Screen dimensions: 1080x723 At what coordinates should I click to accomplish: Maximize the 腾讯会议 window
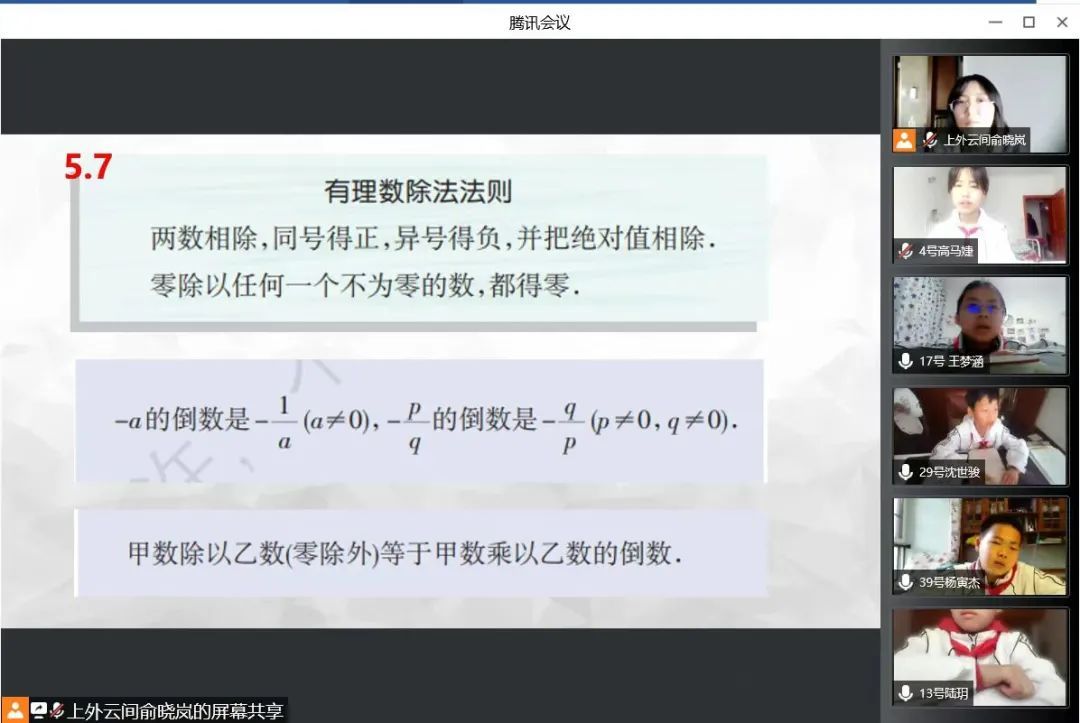click(x=1028, y=22)
